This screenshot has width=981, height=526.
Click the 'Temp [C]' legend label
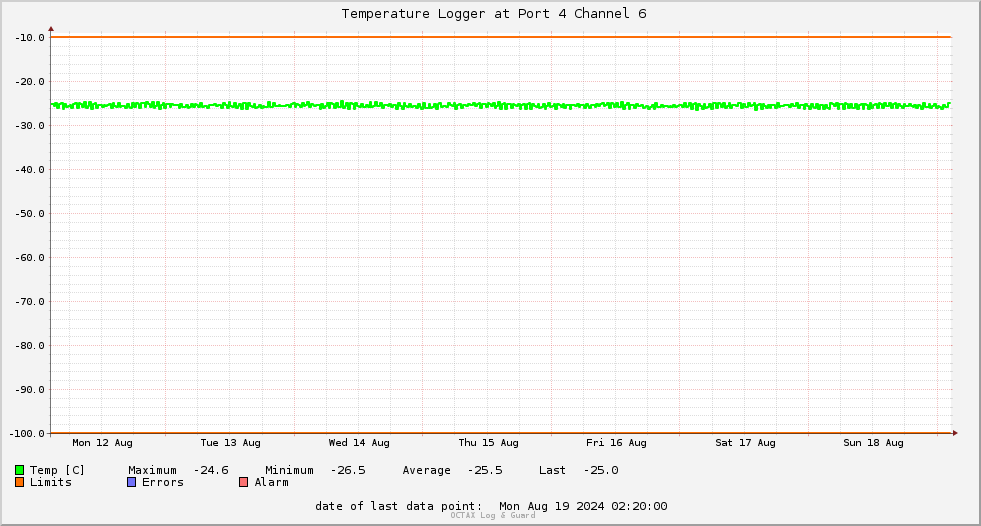(x=57, y=470)
